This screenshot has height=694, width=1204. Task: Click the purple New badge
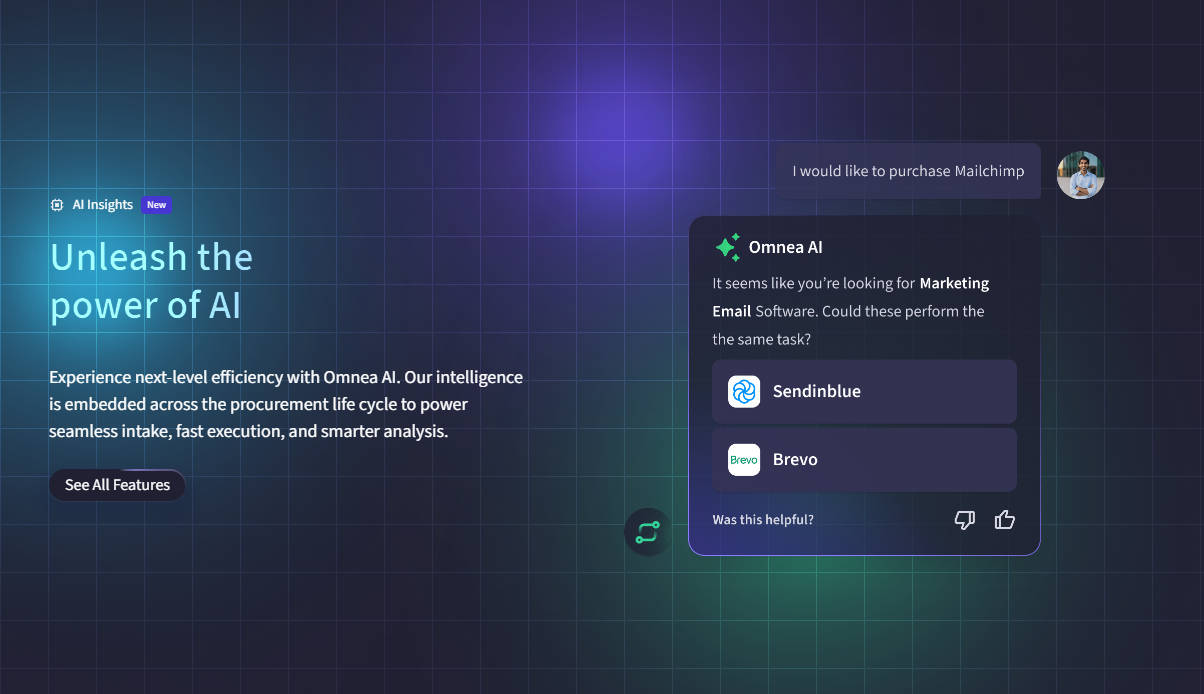(x=156, y=205)
